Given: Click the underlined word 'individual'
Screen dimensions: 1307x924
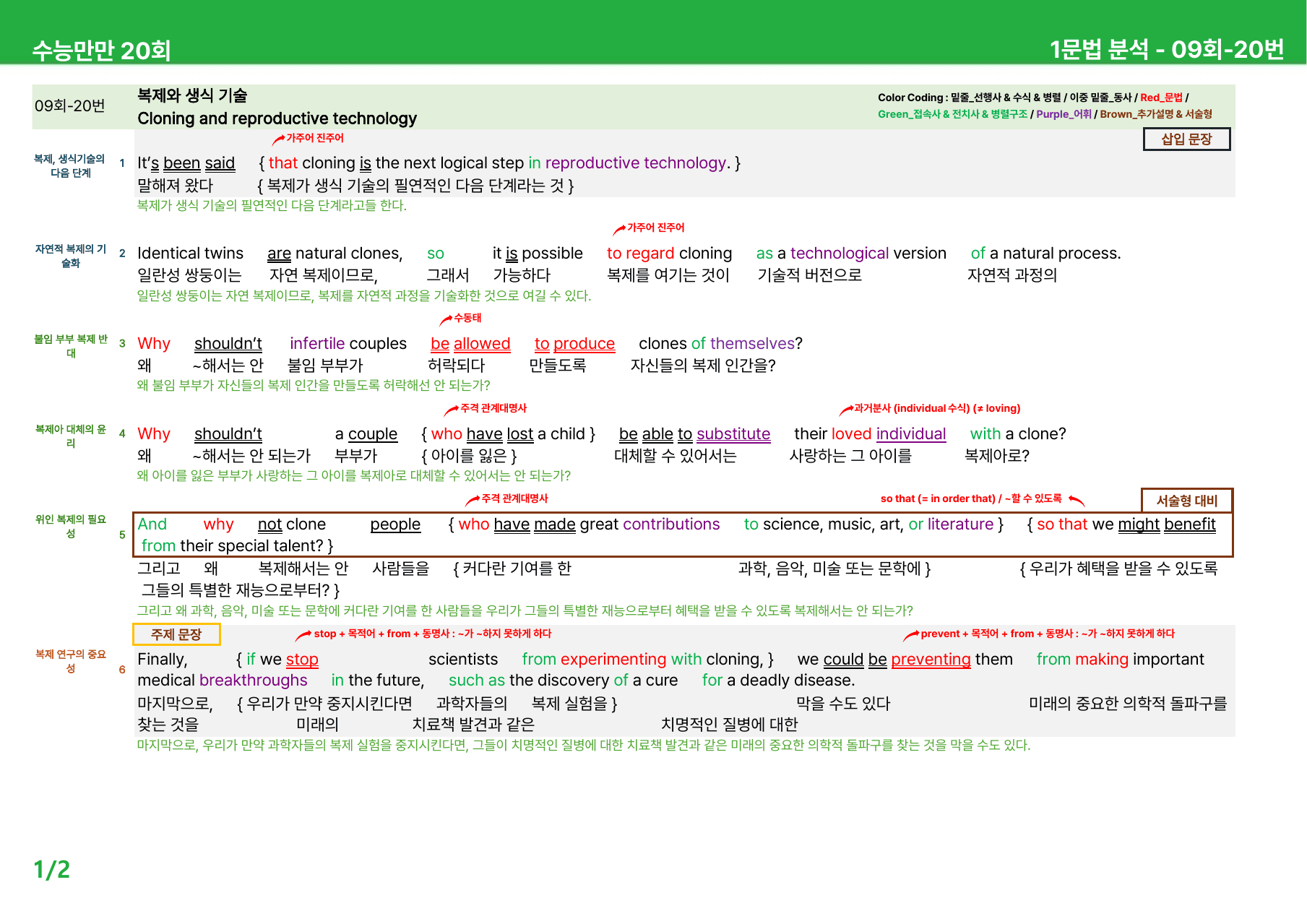Looking at the screenshot, I should coord(911,434).
